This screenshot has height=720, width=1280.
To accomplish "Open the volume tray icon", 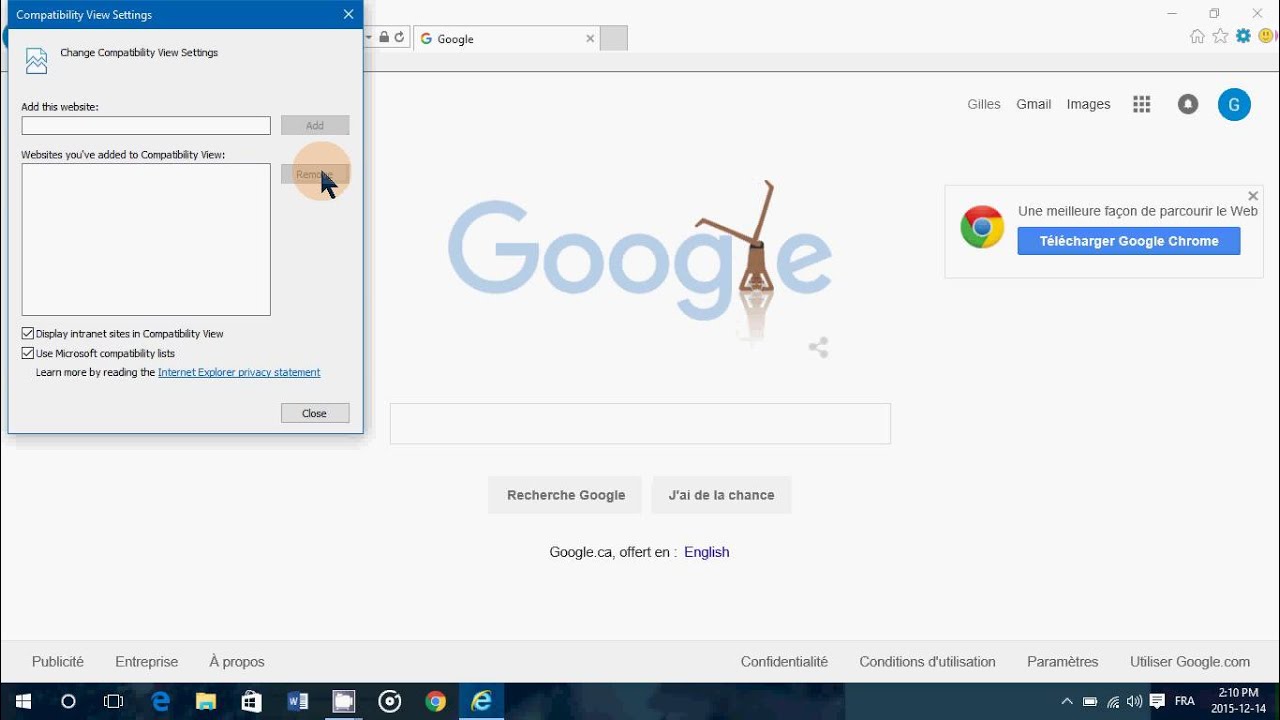I will click(x=1135, y=702).
